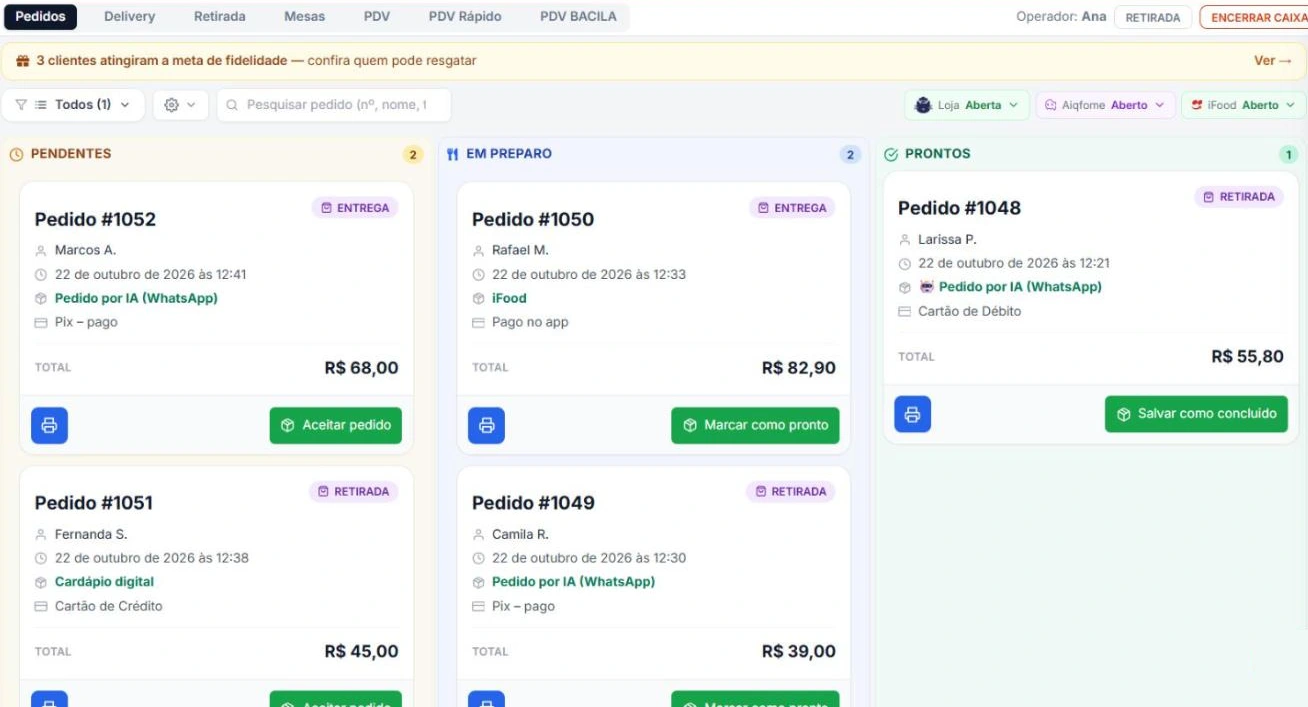Accept order #1052 with Aceitar pedido
Viewport: 1308px width, 707px height.
click(336, 425)
